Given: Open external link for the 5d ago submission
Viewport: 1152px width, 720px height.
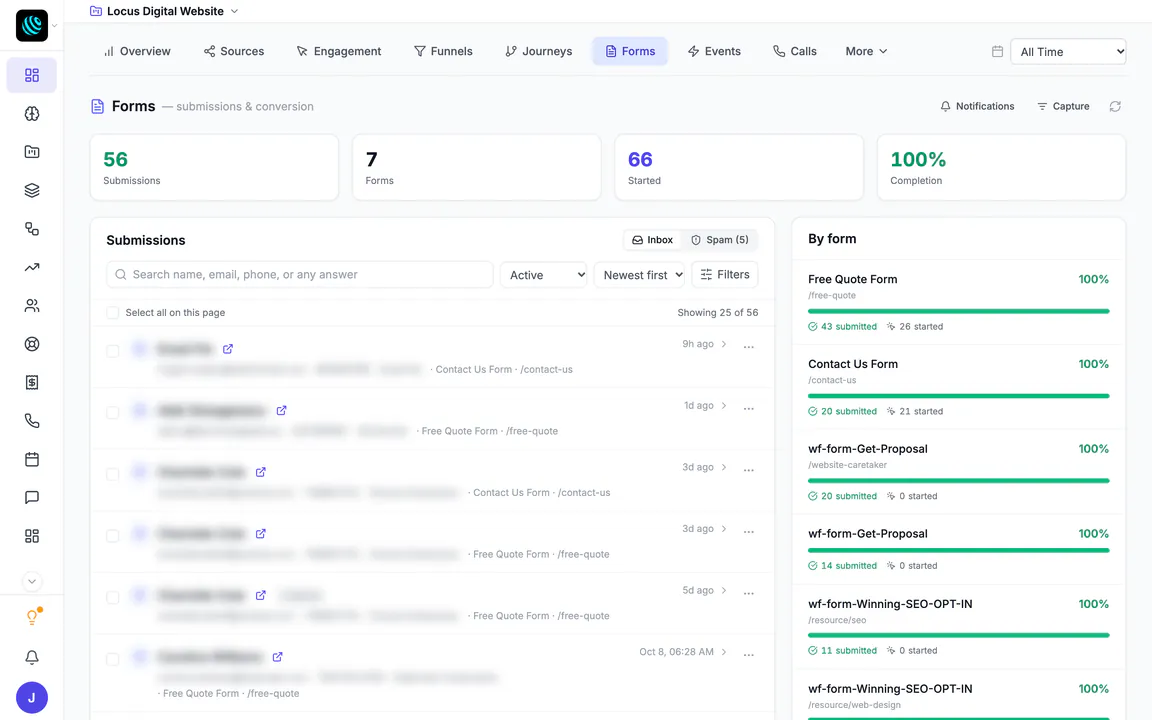Looking at the screenshot, I should (261, 595).
